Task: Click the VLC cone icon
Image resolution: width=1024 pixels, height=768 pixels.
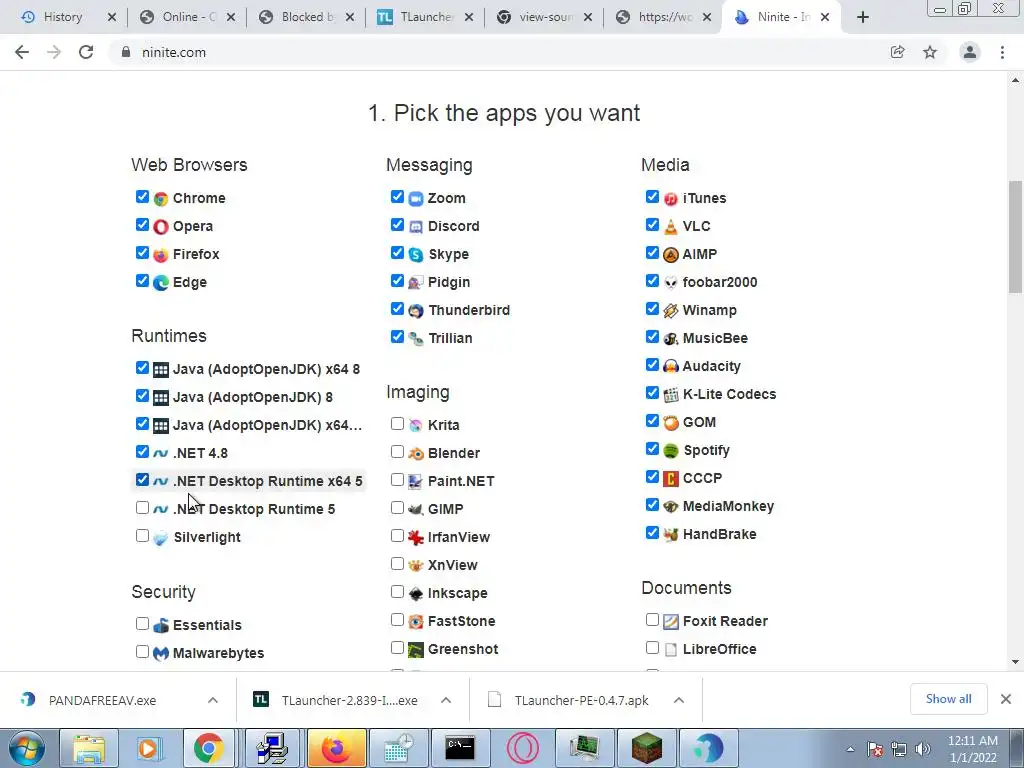Action: (x=670, y=227)
